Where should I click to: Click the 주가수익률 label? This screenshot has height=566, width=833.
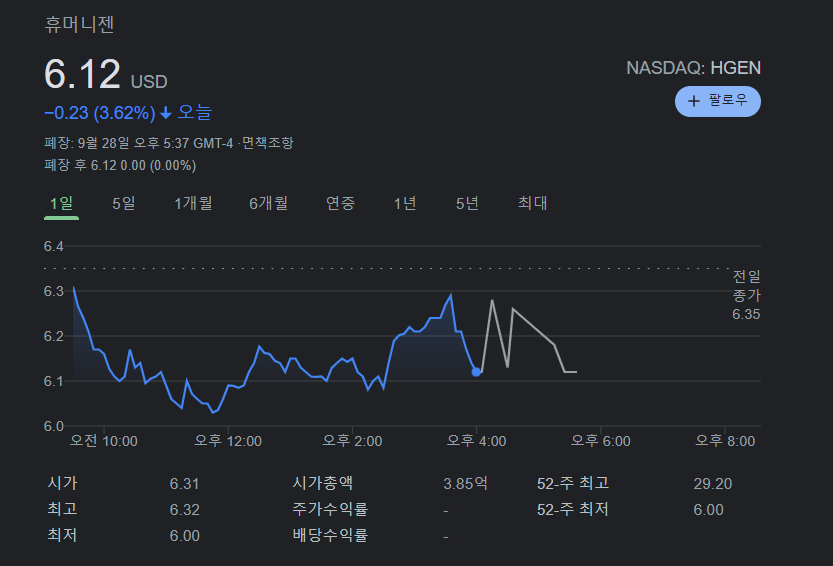click(329, 509)
